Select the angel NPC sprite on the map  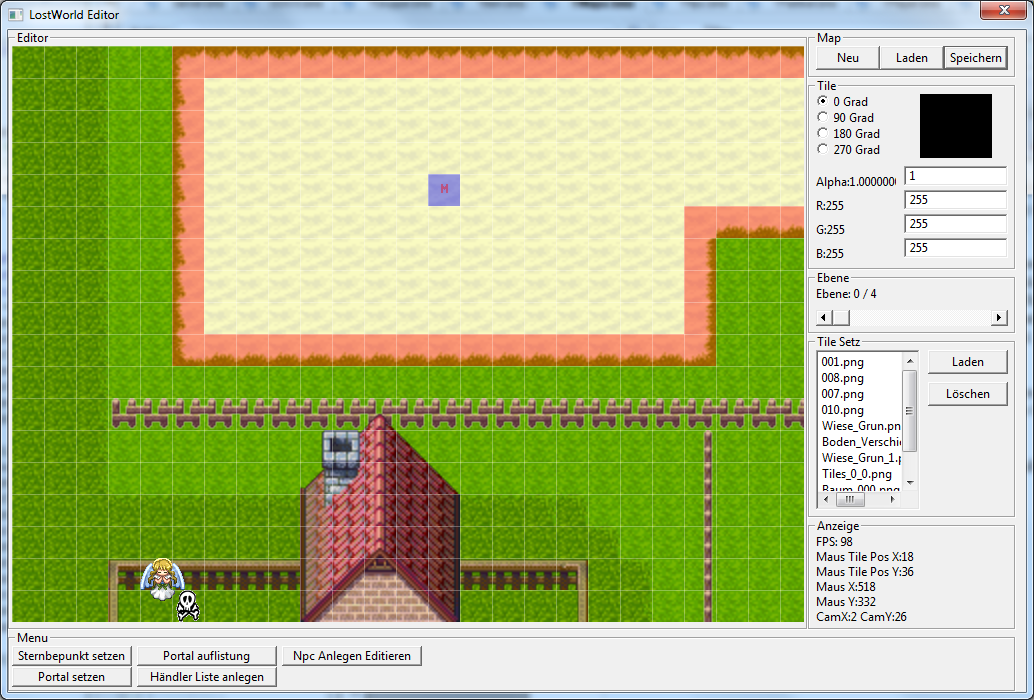(x=161, y=579)
